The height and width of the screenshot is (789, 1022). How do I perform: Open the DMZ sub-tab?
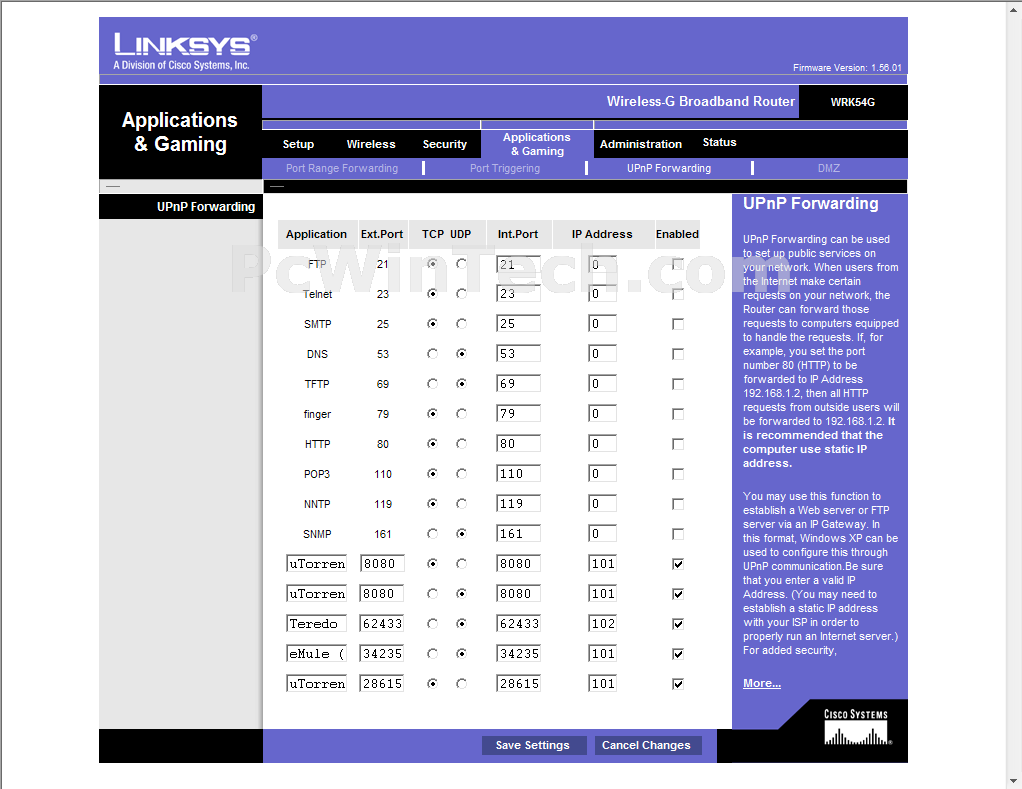[x=828, y=168]
